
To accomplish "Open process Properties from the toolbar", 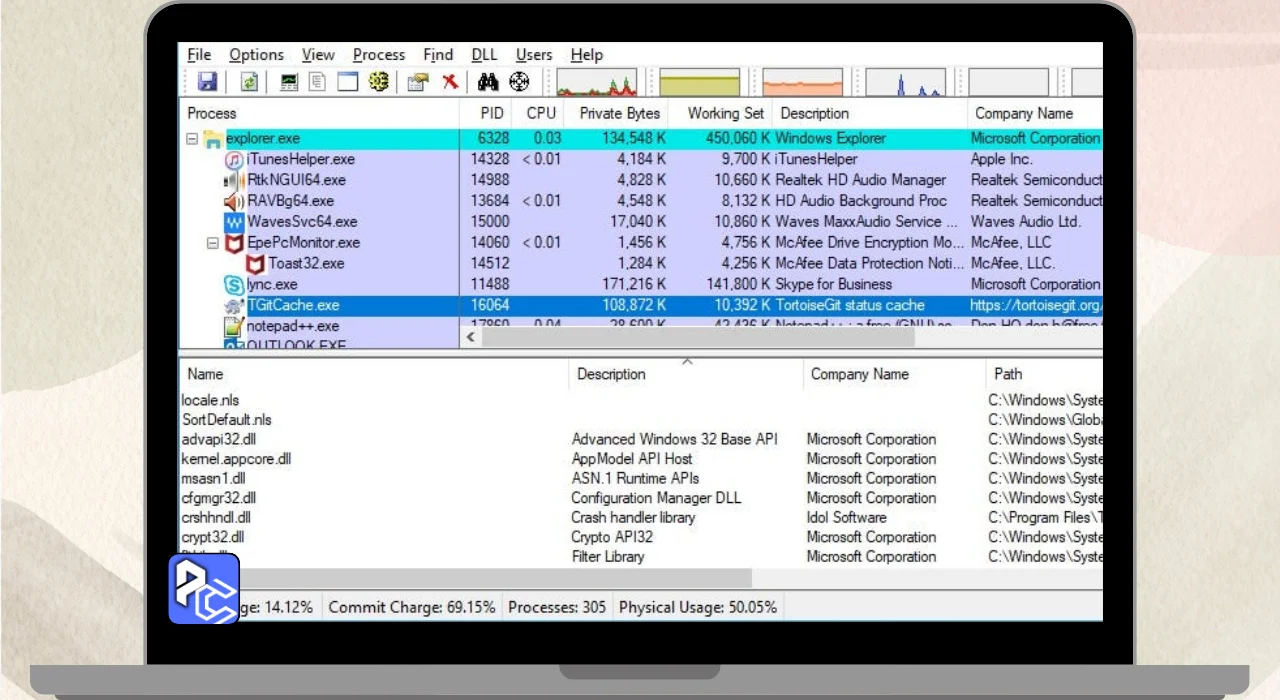I will (x=418, y=82).
